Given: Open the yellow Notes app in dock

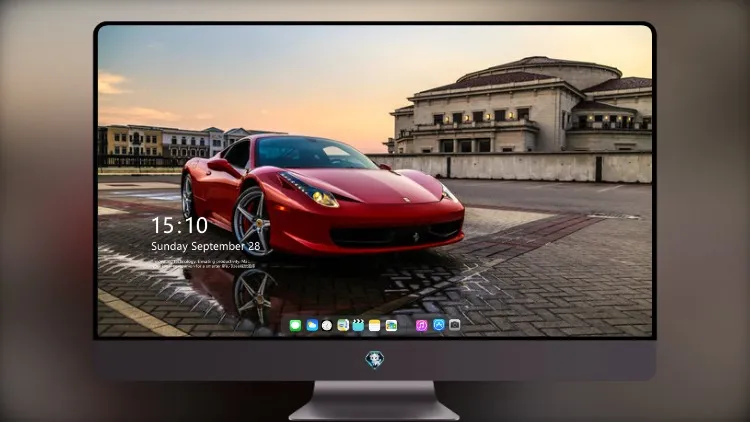Looking at the screenshot, I should 375,326.
